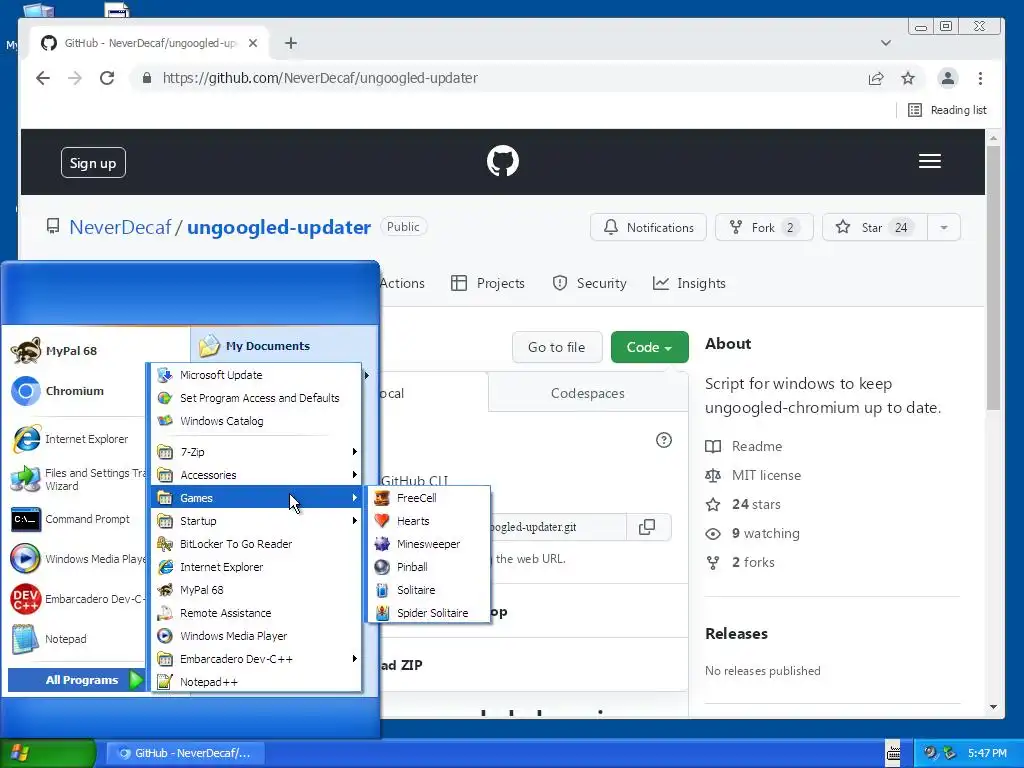Switch to the Codespaces tab

coord(588,393)
